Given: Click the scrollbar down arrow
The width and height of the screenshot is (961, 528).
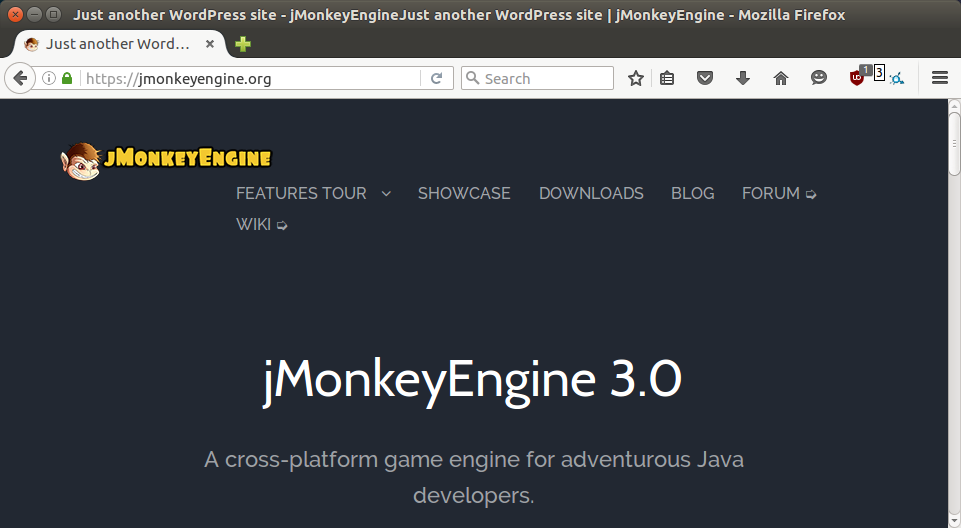Looking at the screenshot, I should click(954, 522).
